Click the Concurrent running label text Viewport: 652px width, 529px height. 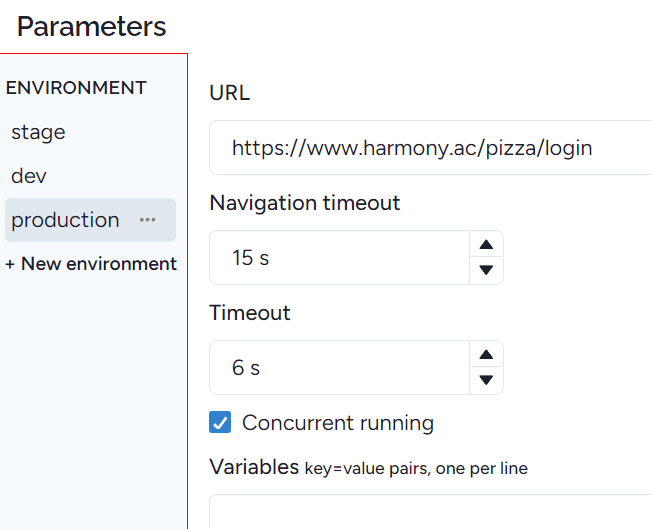(338, 423)
